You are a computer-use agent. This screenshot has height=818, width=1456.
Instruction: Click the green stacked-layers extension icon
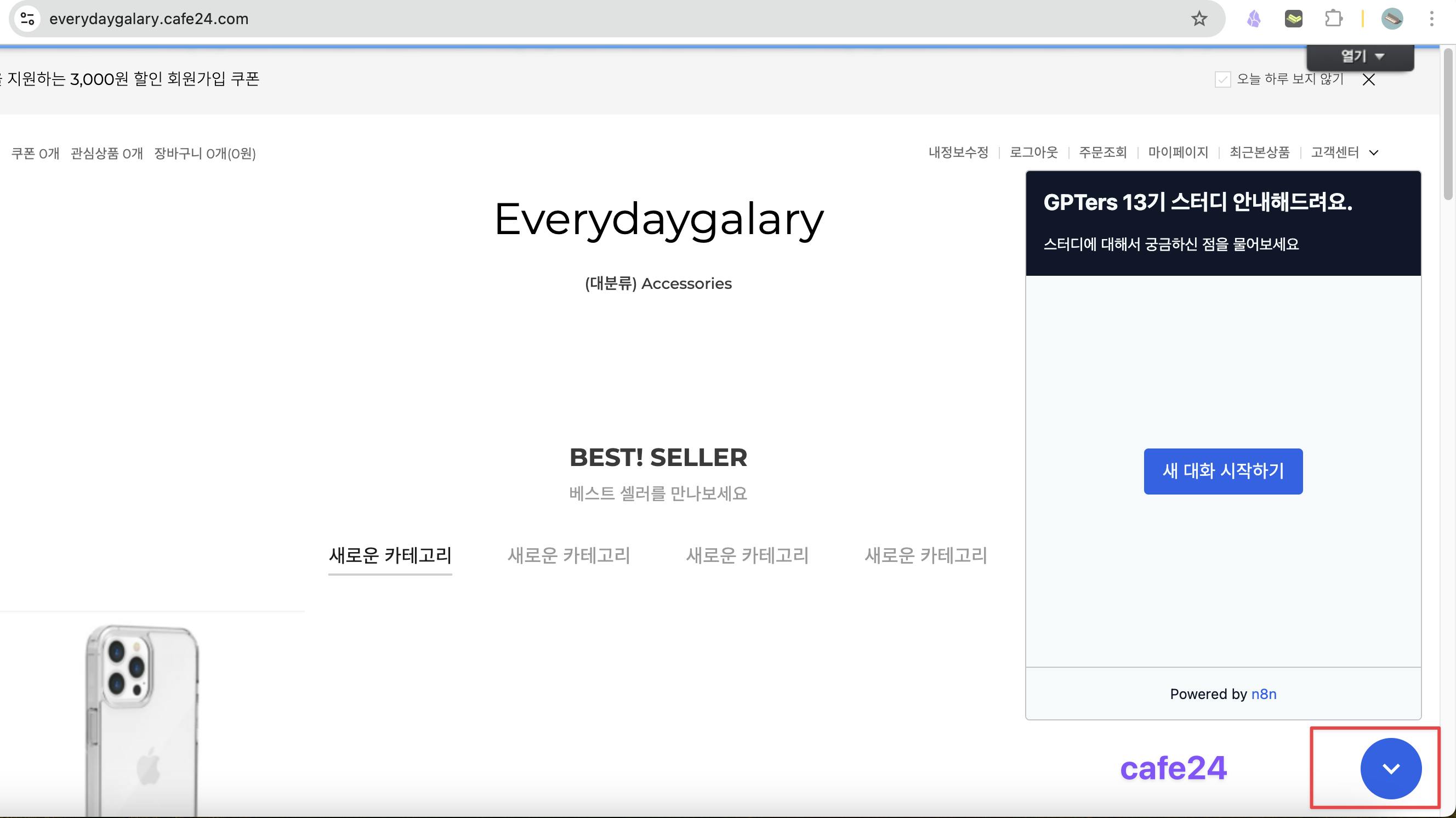(1293, 19)
